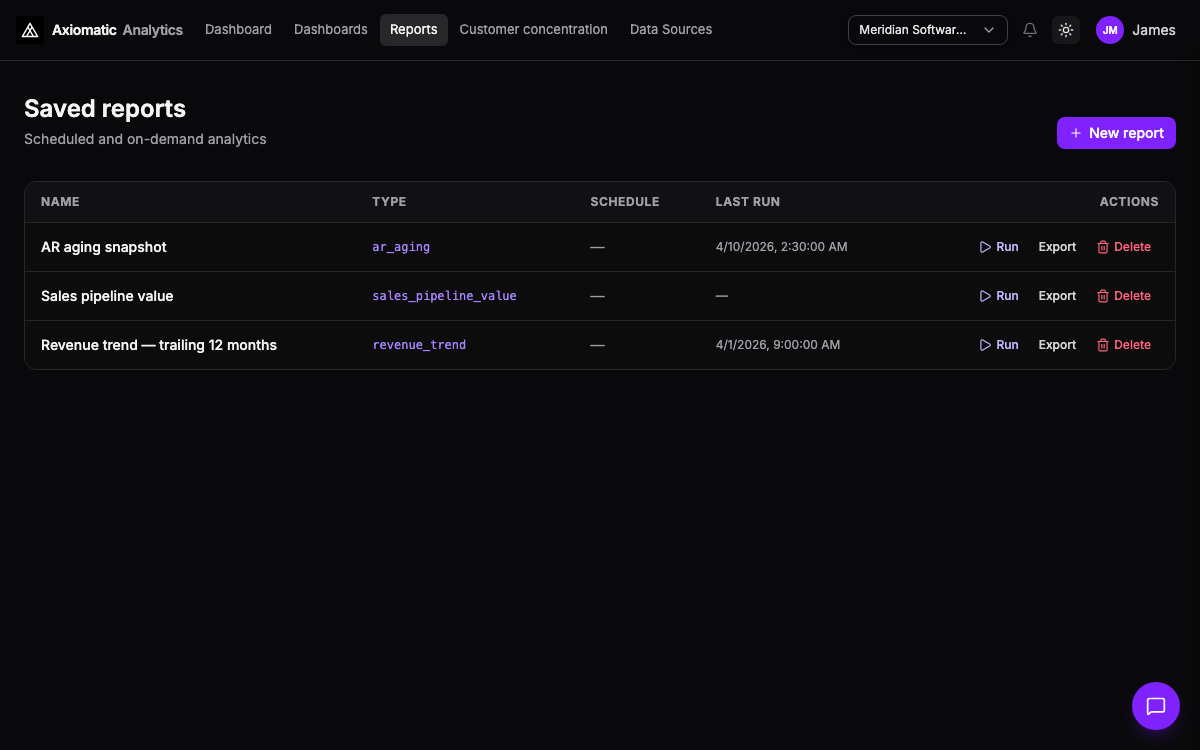Go to the Dashboard tab

238,30
